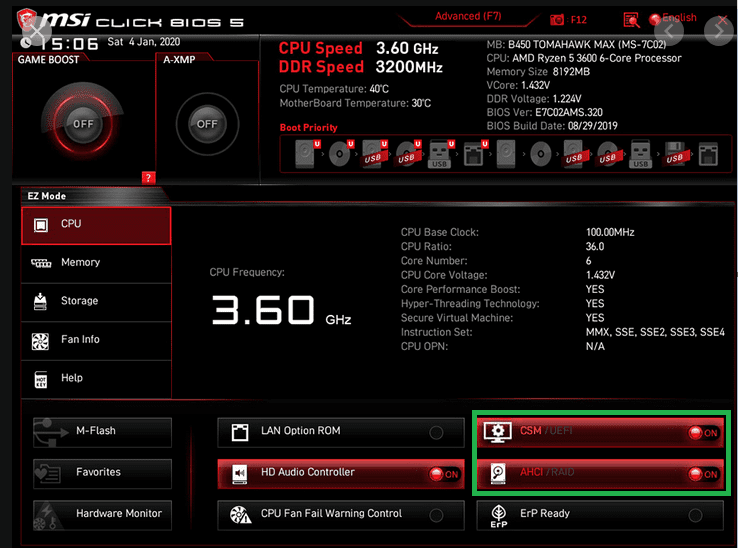Click the Memory Size 8192MB line
The width and height of the screenshot is (738, 548).
point(538,72)
